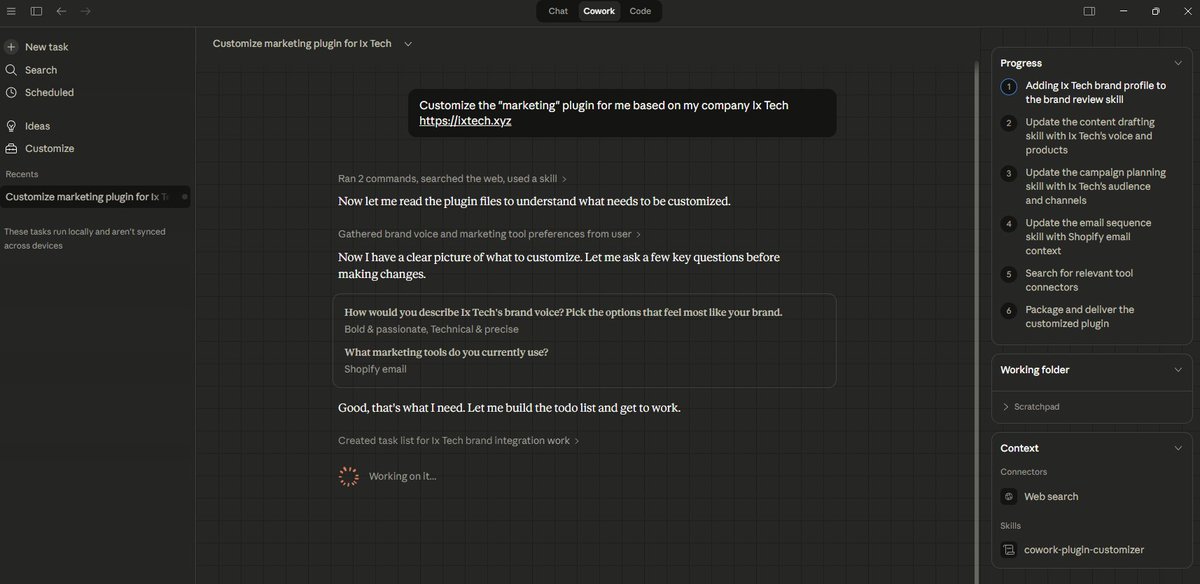The width and height of the screenshot is (1200, 584).
Task: Toggle the right panel layout icon
Action: click(x=1089, y=11)
